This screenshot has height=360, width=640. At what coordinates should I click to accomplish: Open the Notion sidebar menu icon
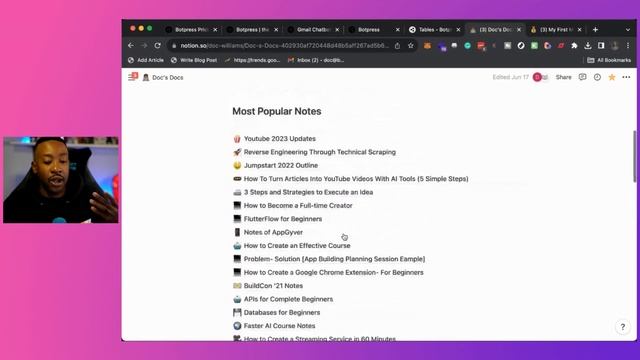pyautogui.click(x=132, y=77)
